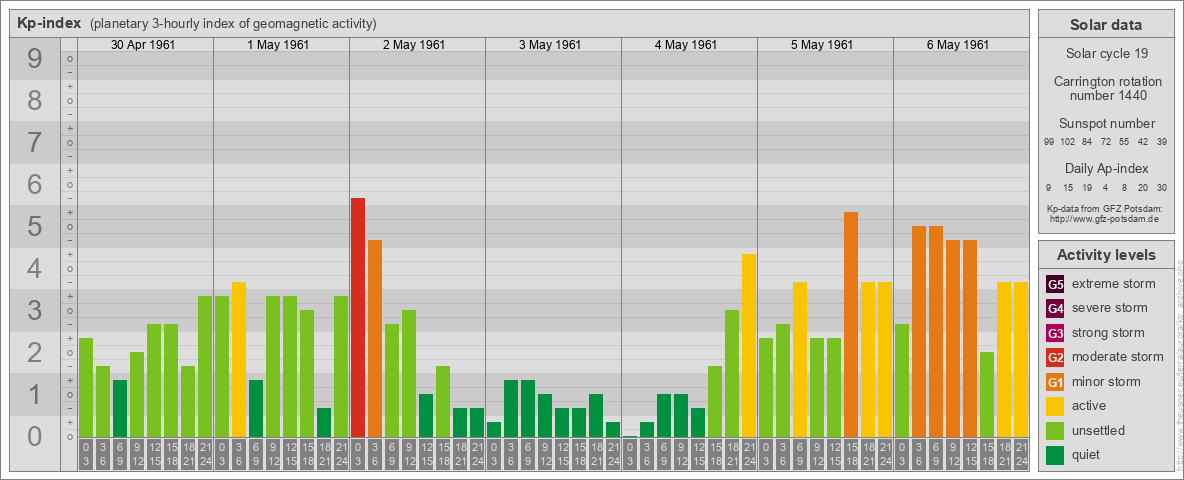The image size is (1184, 480).
Task: Click sunspot number value '39'
Action: [1161, 142]
